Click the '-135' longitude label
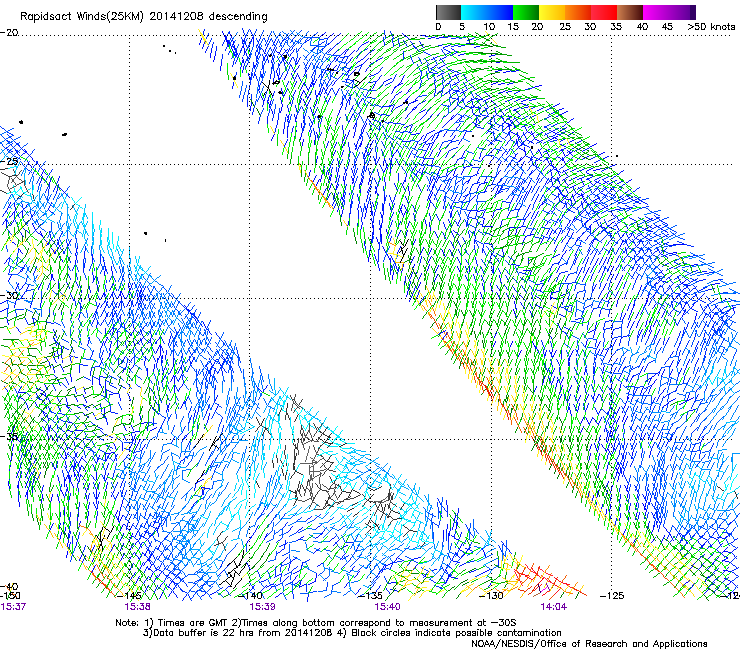This screenshot has height=650, width=740. pos(370,596)
